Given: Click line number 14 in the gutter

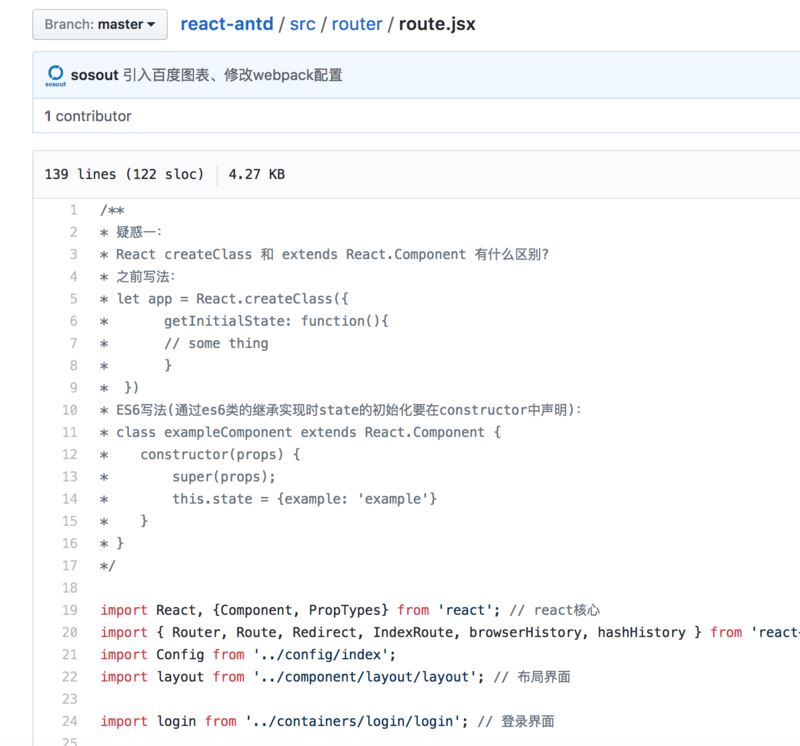Looking at the screenshot, I should pos(70,499).
